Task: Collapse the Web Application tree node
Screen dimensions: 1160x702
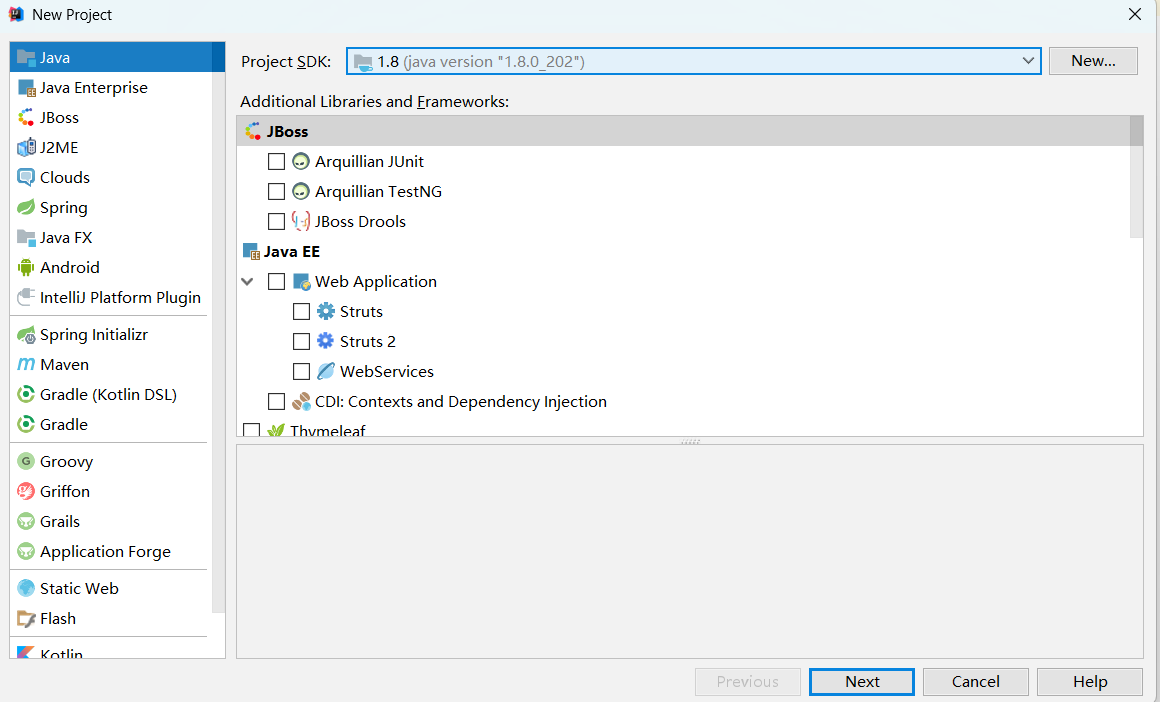Action: pyautogui.click(x=248, y=282)
